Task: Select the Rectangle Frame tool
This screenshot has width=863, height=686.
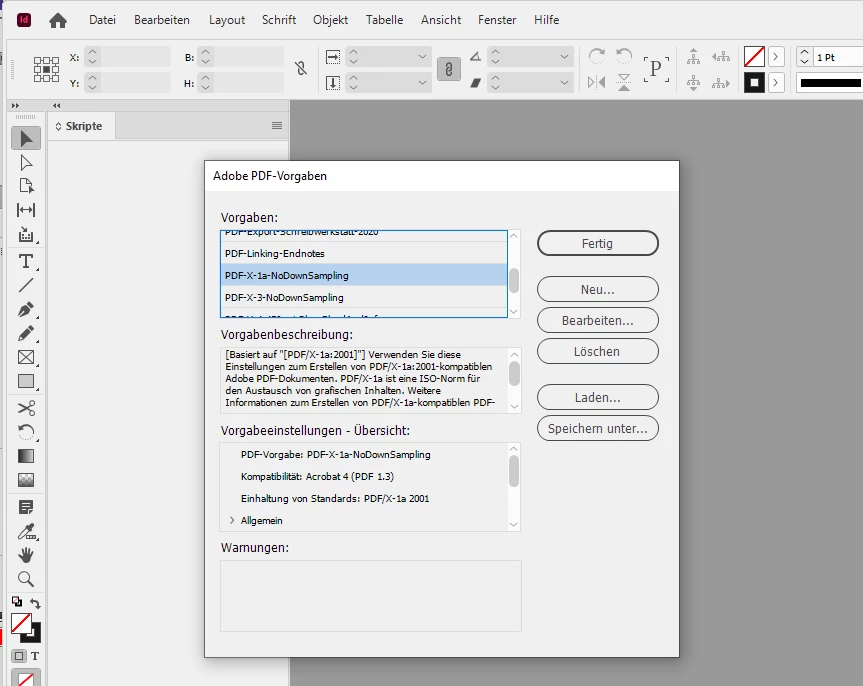Action: click(x=26, y=357)
